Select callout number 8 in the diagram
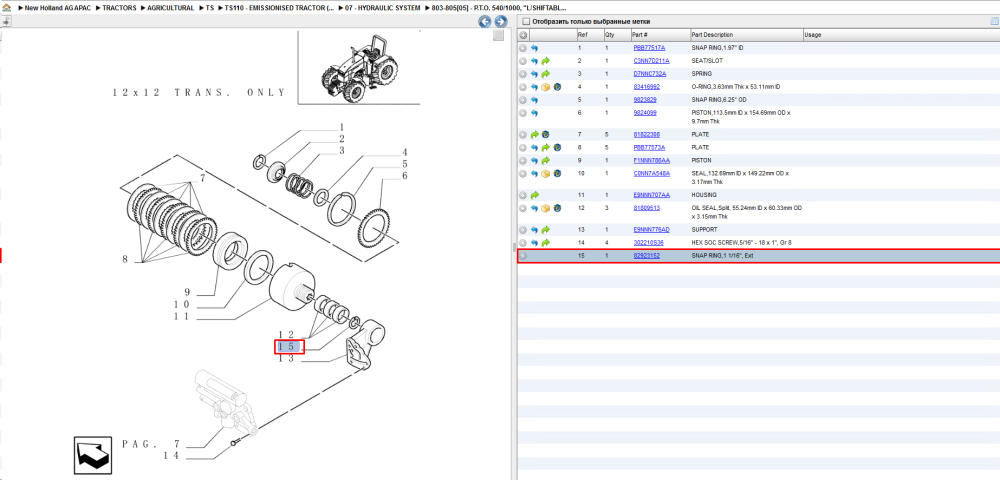 pyautogui.click(x=126, y=259)
